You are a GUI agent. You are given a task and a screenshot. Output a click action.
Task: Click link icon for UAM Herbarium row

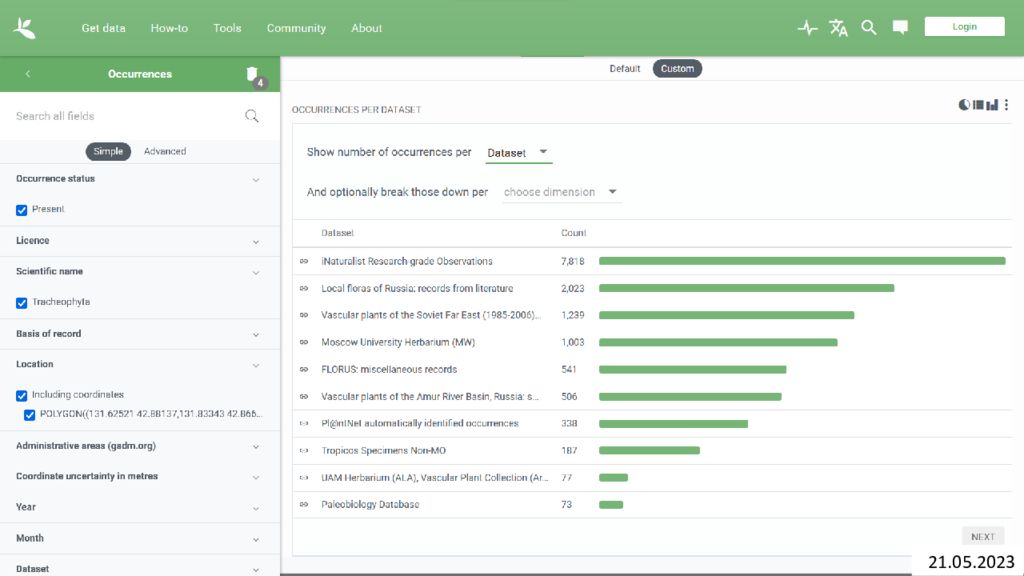[x=304, y=477]
